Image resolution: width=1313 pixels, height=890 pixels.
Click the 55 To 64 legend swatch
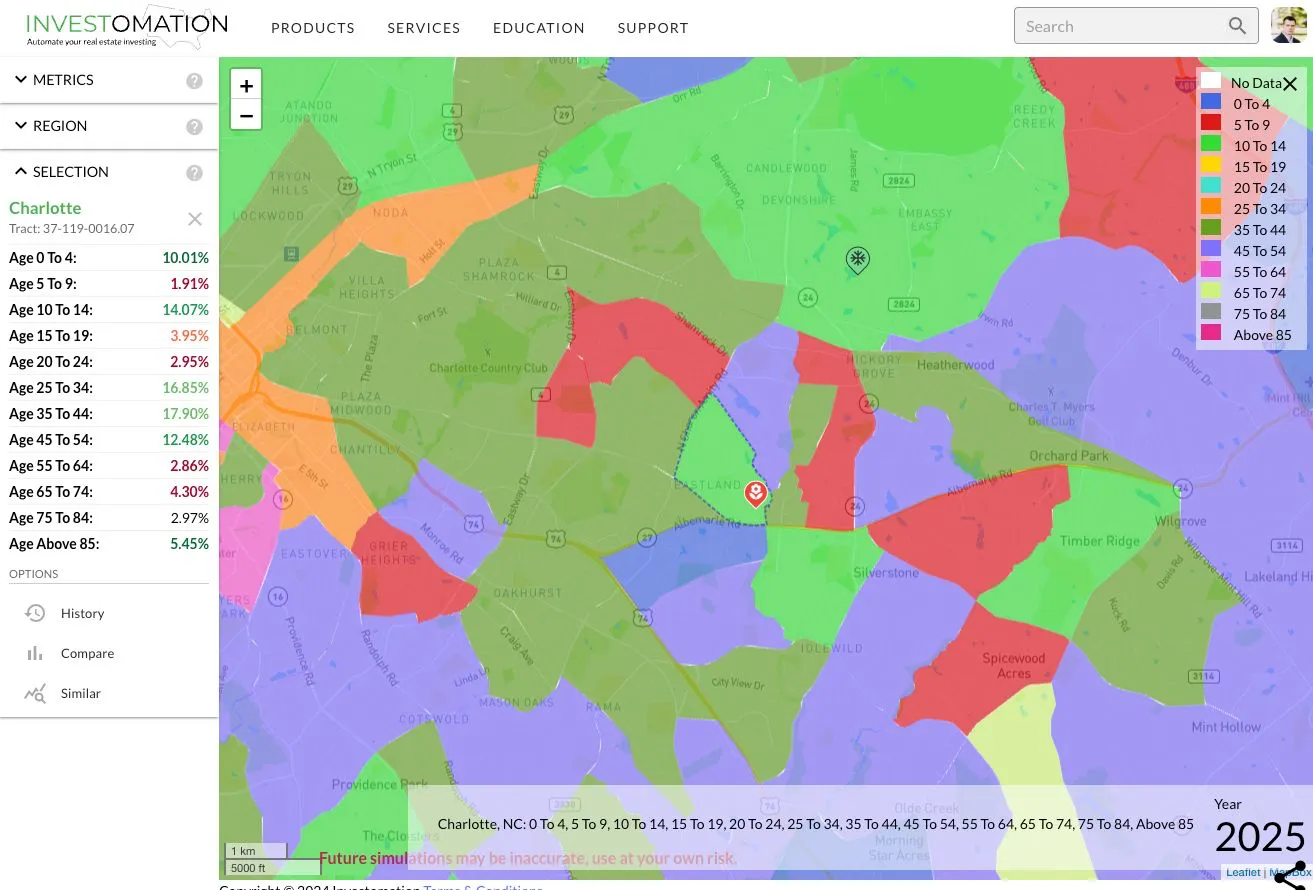tap(1211, 270)
